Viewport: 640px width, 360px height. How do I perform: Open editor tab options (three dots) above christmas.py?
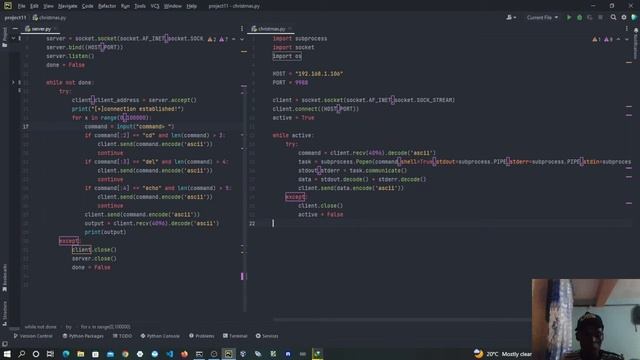pyautogui.click(x=627, y=29)
